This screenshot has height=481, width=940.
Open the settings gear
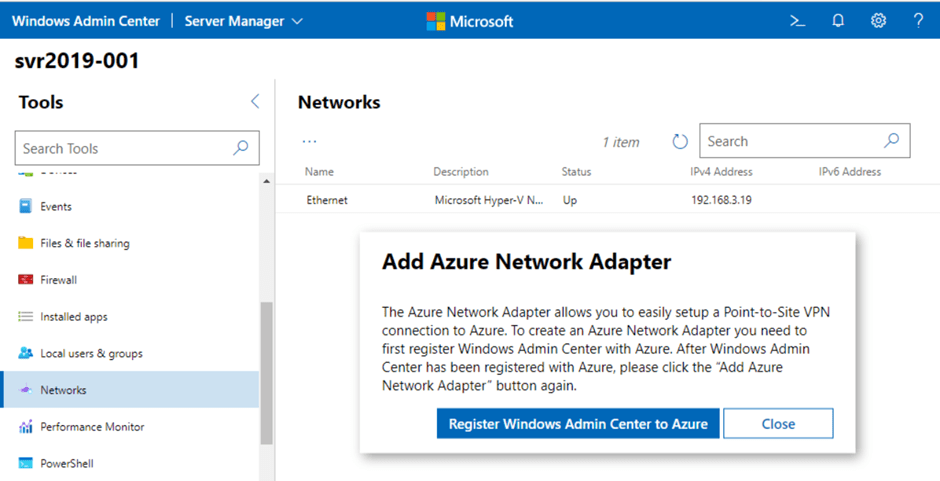(878, 20)
